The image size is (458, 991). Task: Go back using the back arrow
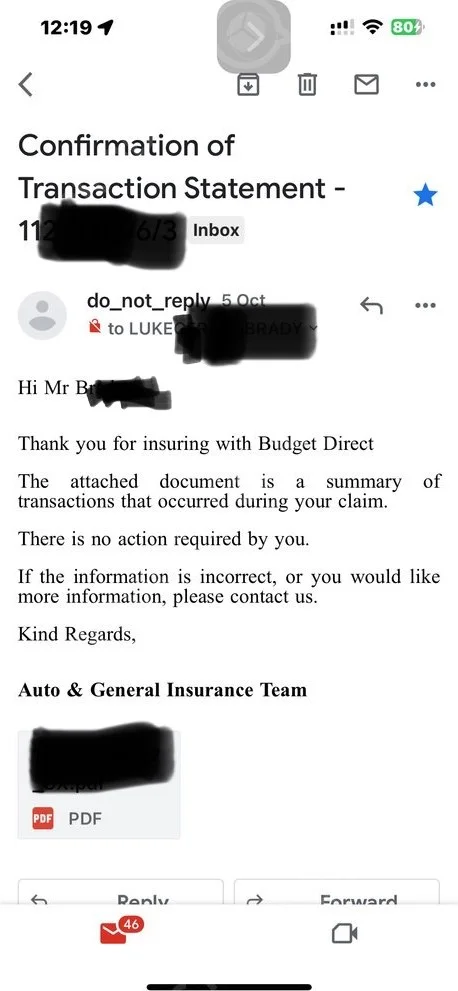tap(25, 84)
